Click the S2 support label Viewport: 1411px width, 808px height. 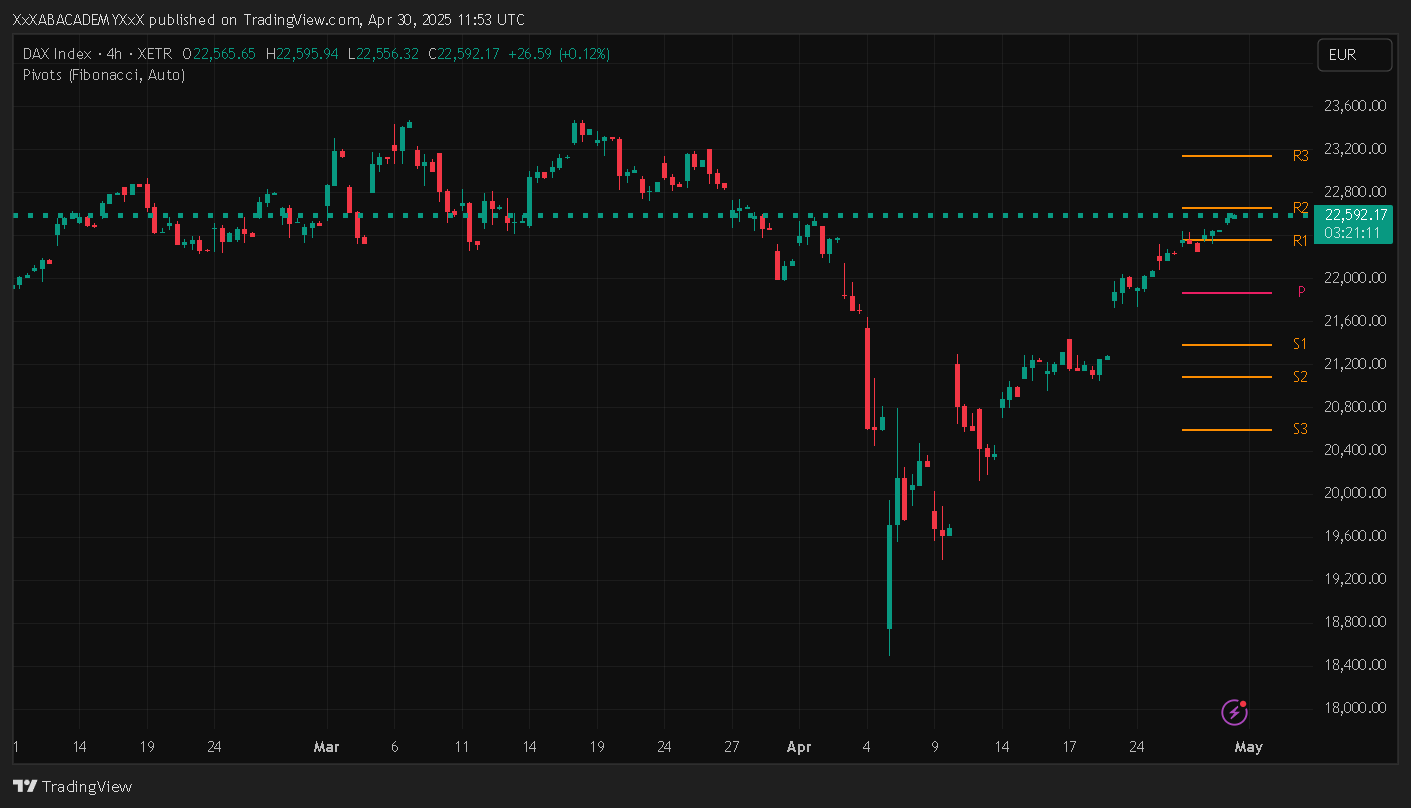point(1300,377)
